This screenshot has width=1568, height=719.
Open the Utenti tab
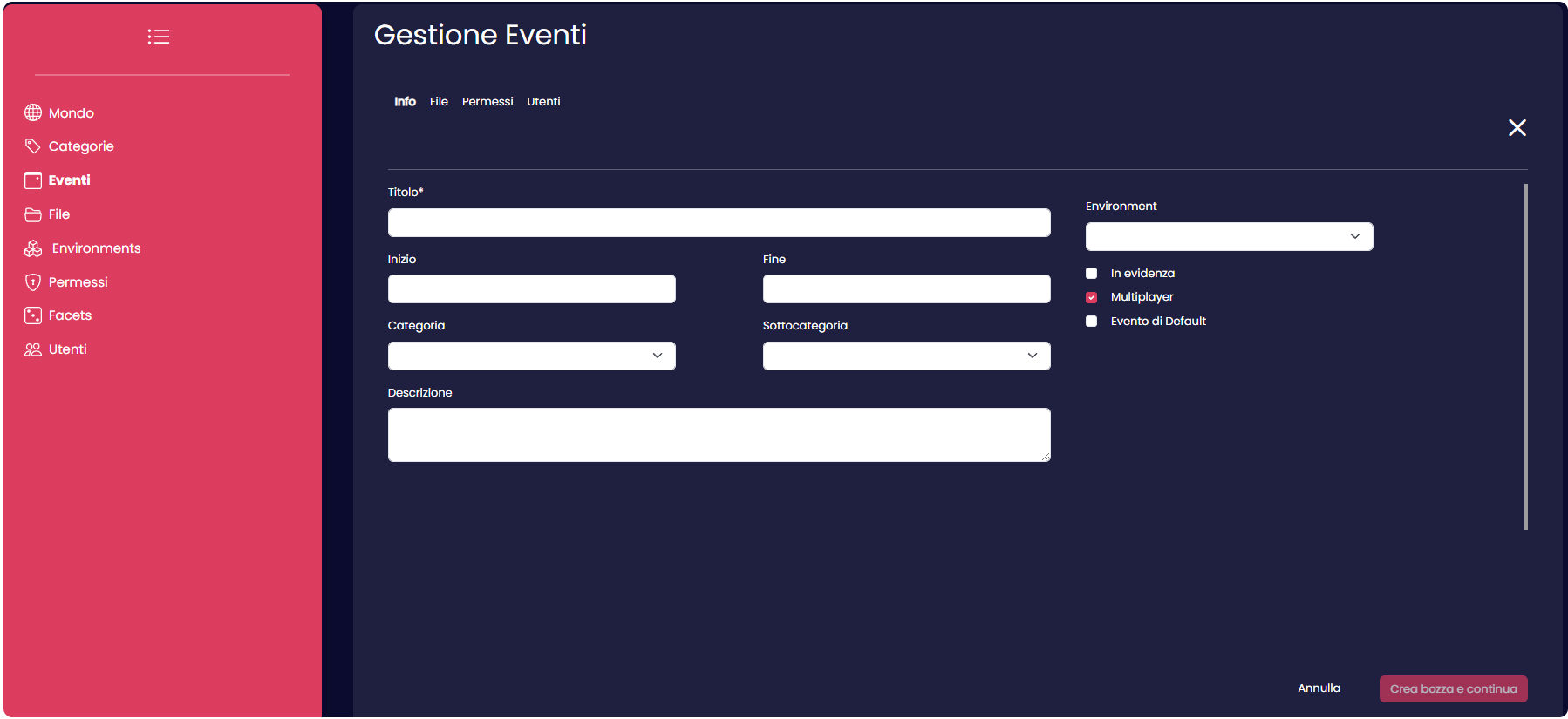click(543, 101)
